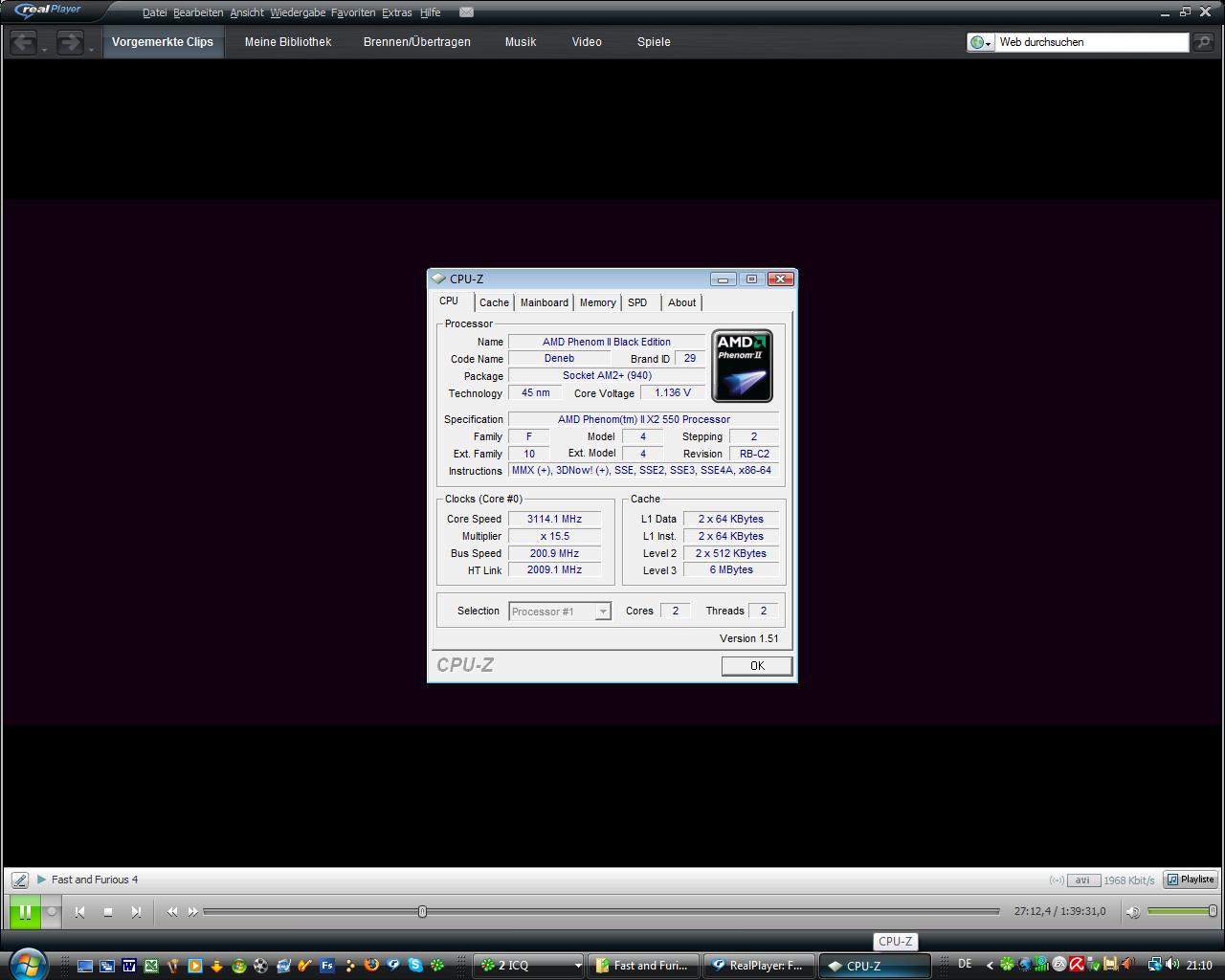Launch Skype from quick launch
This screenshot has width=1225, height=980.
pyautogui.click(x=415, y=966)
